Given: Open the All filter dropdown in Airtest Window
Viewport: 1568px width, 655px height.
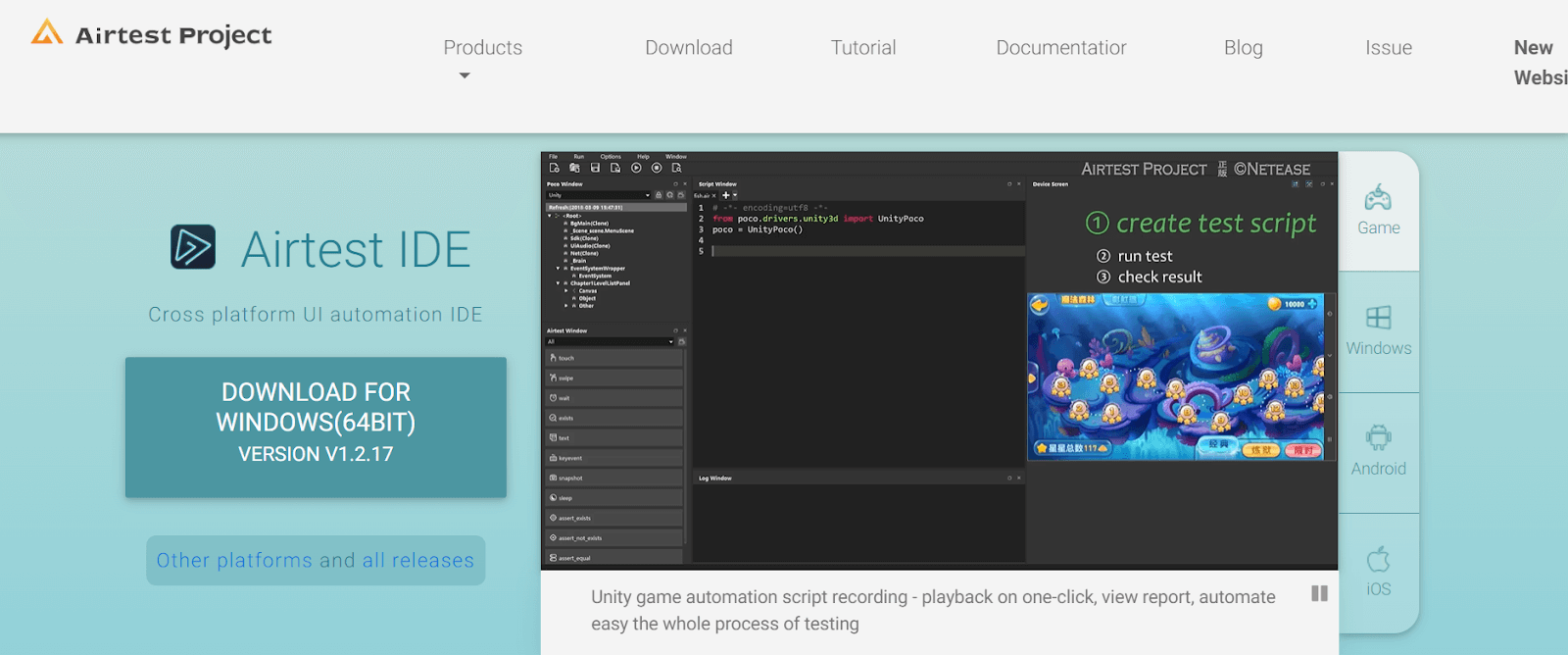Looking at the screenshot, I should pyautogui.click(x=610, y=342).
